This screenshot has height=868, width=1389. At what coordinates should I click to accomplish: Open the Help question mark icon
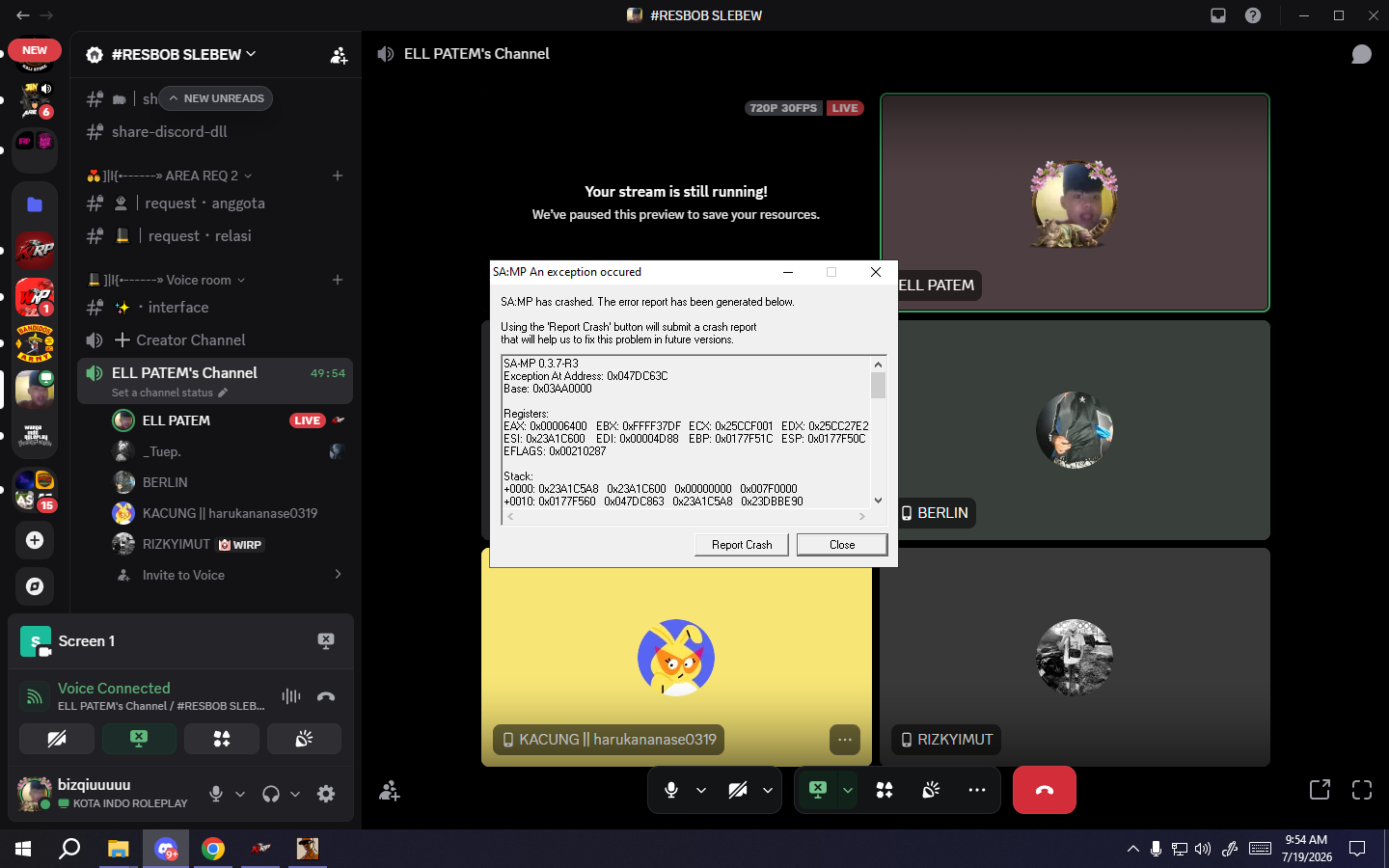tap(1253, 15)
